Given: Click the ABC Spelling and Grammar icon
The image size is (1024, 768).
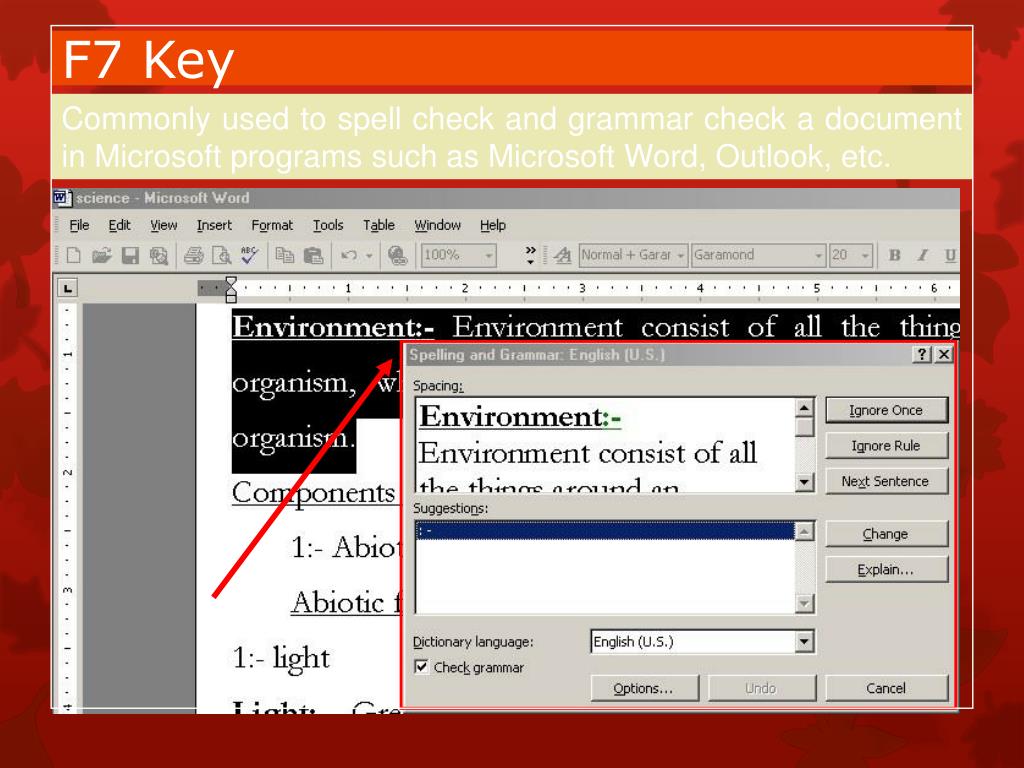Looking at the screenshot, I should pos(249,255).
